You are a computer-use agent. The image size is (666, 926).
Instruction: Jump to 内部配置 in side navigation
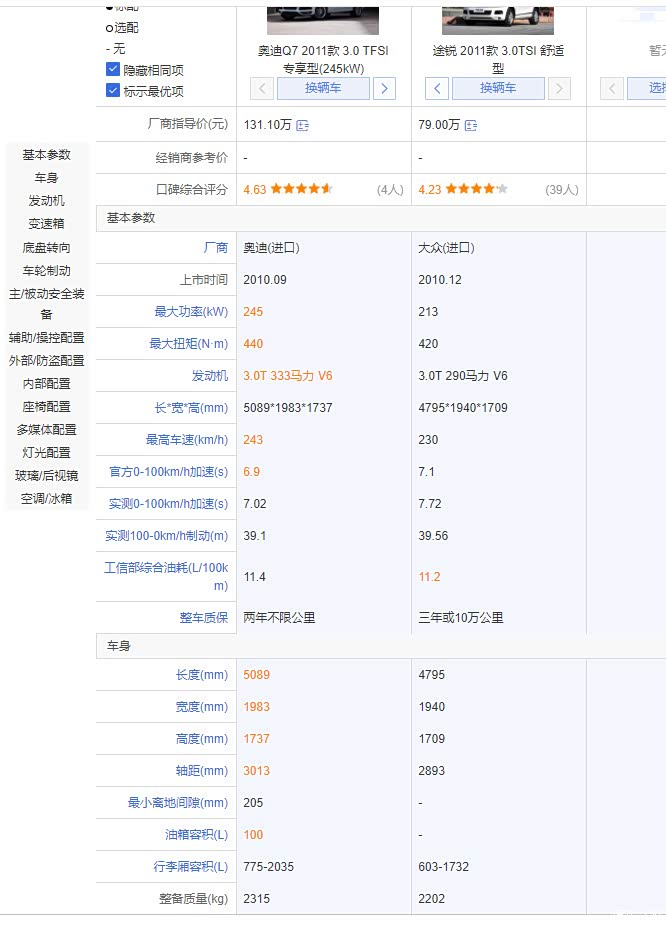click(x=47, y=384)
